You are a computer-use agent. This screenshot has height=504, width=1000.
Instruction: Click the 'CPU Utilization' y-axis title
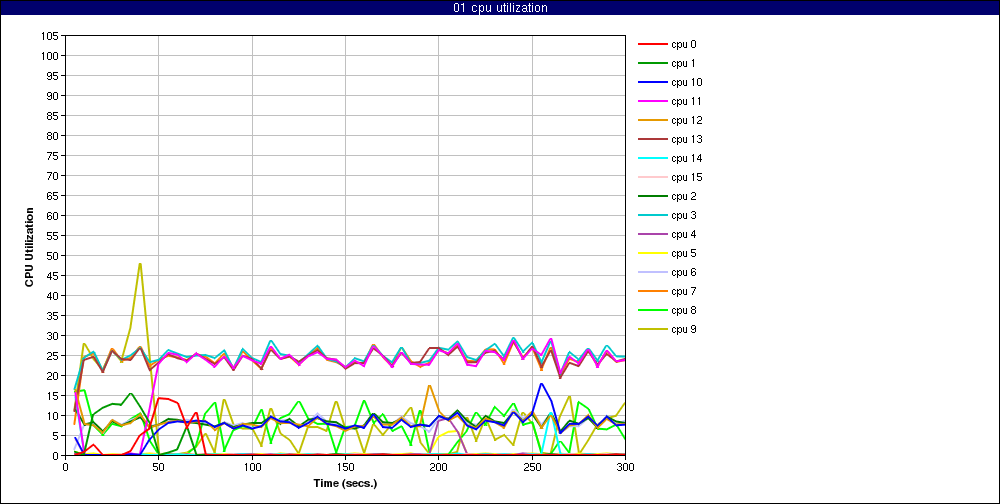coord(29,246)
